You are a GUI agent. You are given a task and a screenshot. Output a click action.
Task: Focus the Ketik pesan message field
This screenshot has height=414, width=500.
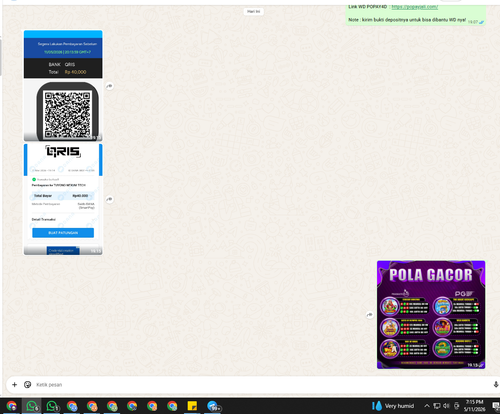(260, 385)
